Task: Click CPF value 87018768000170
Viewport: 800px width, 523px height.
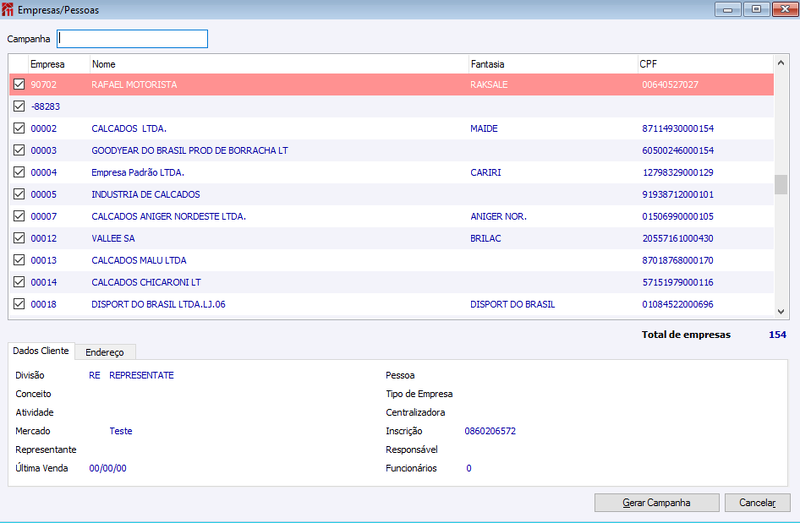Action: [678, 260]
